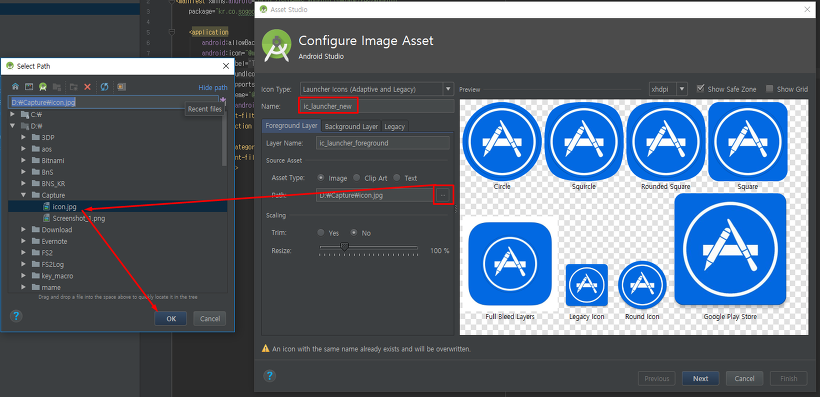Toggle Show Safe Zone checkbox
The height and width of the screenshot is (397, 820).
[700, 89]
